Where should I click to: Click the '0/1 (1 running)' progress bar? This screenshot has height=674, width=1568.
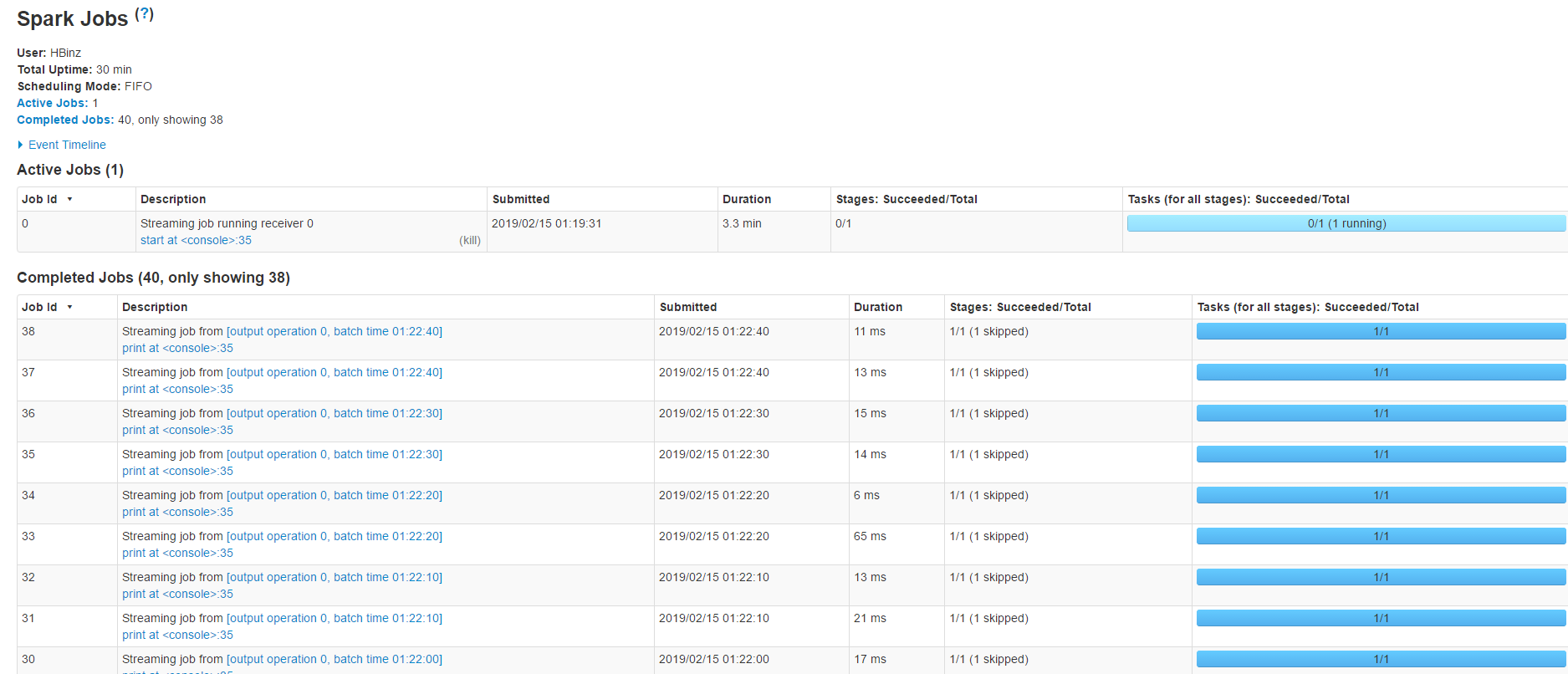pos(1346,223)
